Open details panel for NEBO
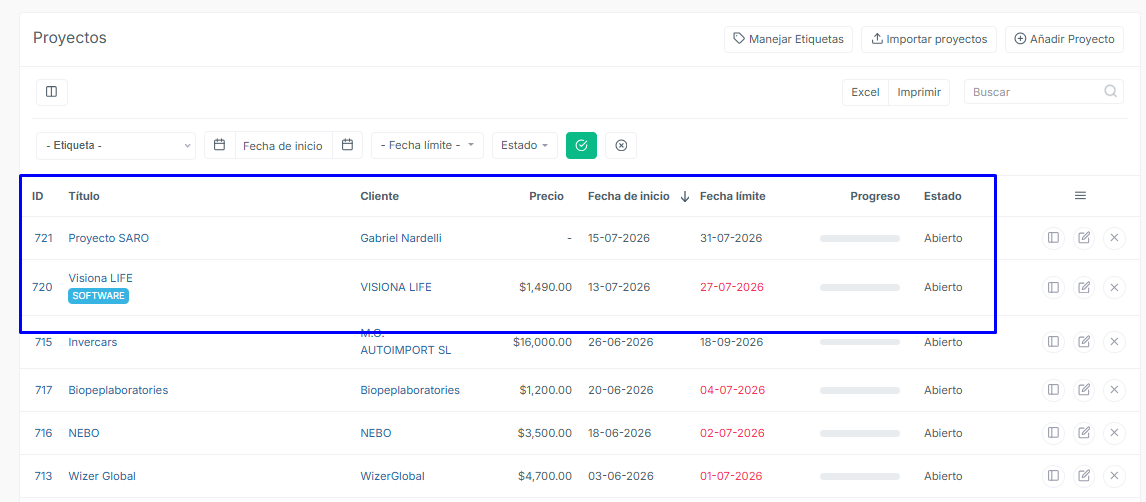 [x=1053, y=433]
